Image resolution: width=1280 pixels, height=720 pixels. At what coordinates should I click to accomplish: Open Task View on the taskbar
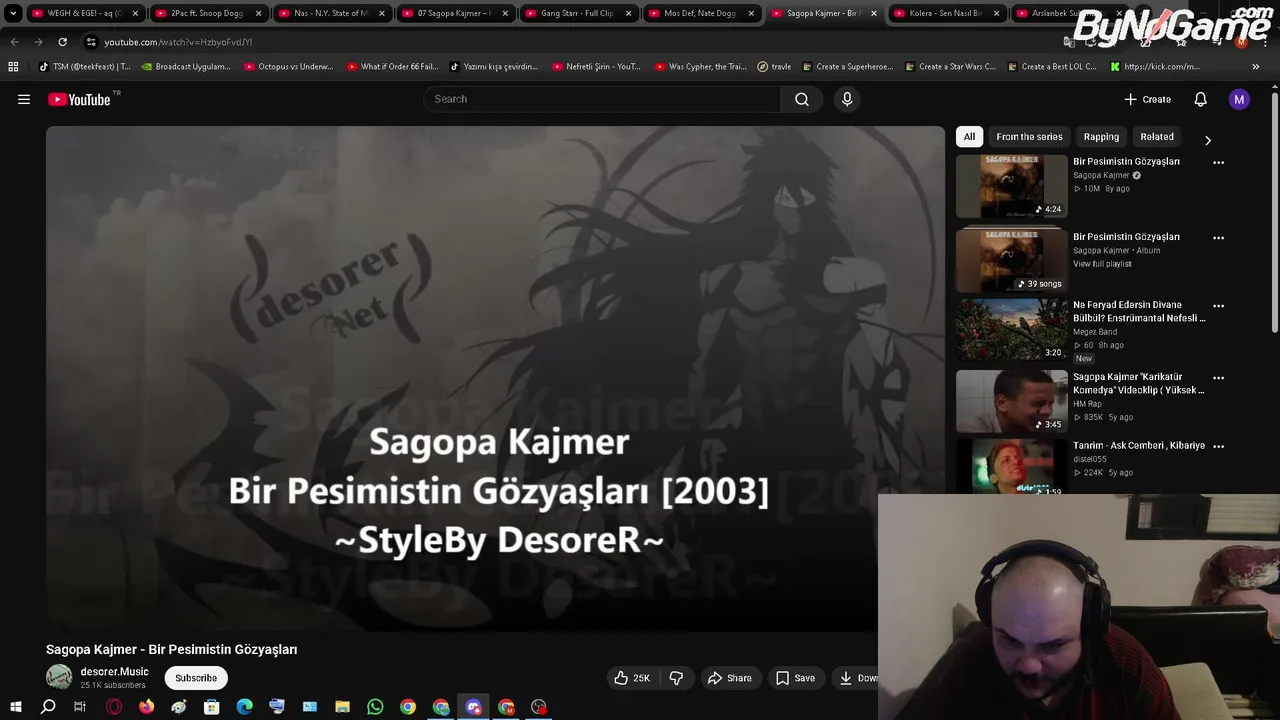(80, 707)
